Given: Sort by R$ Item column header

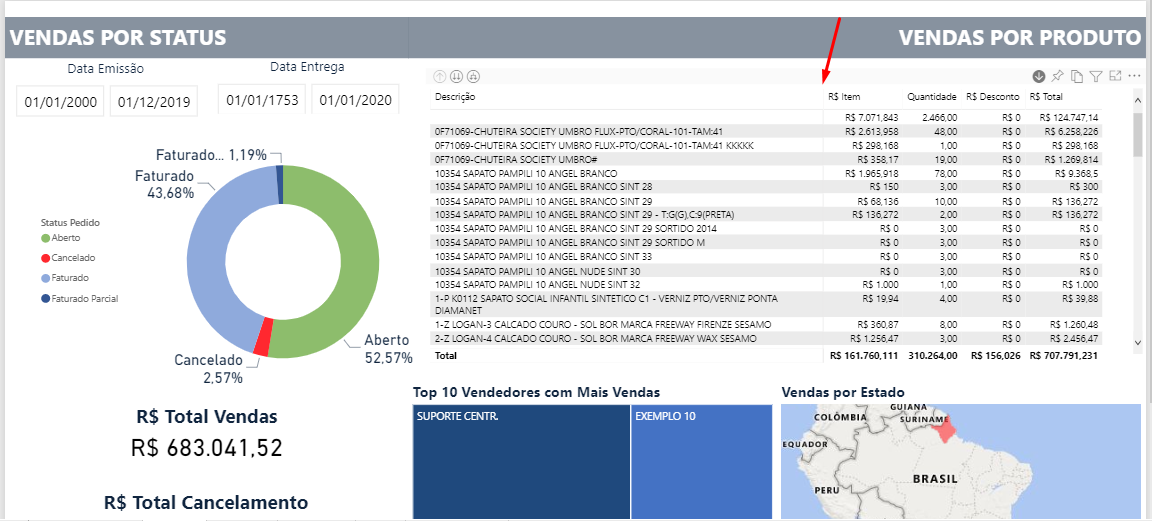Looking at the screenshot, I should coord(844,96).
